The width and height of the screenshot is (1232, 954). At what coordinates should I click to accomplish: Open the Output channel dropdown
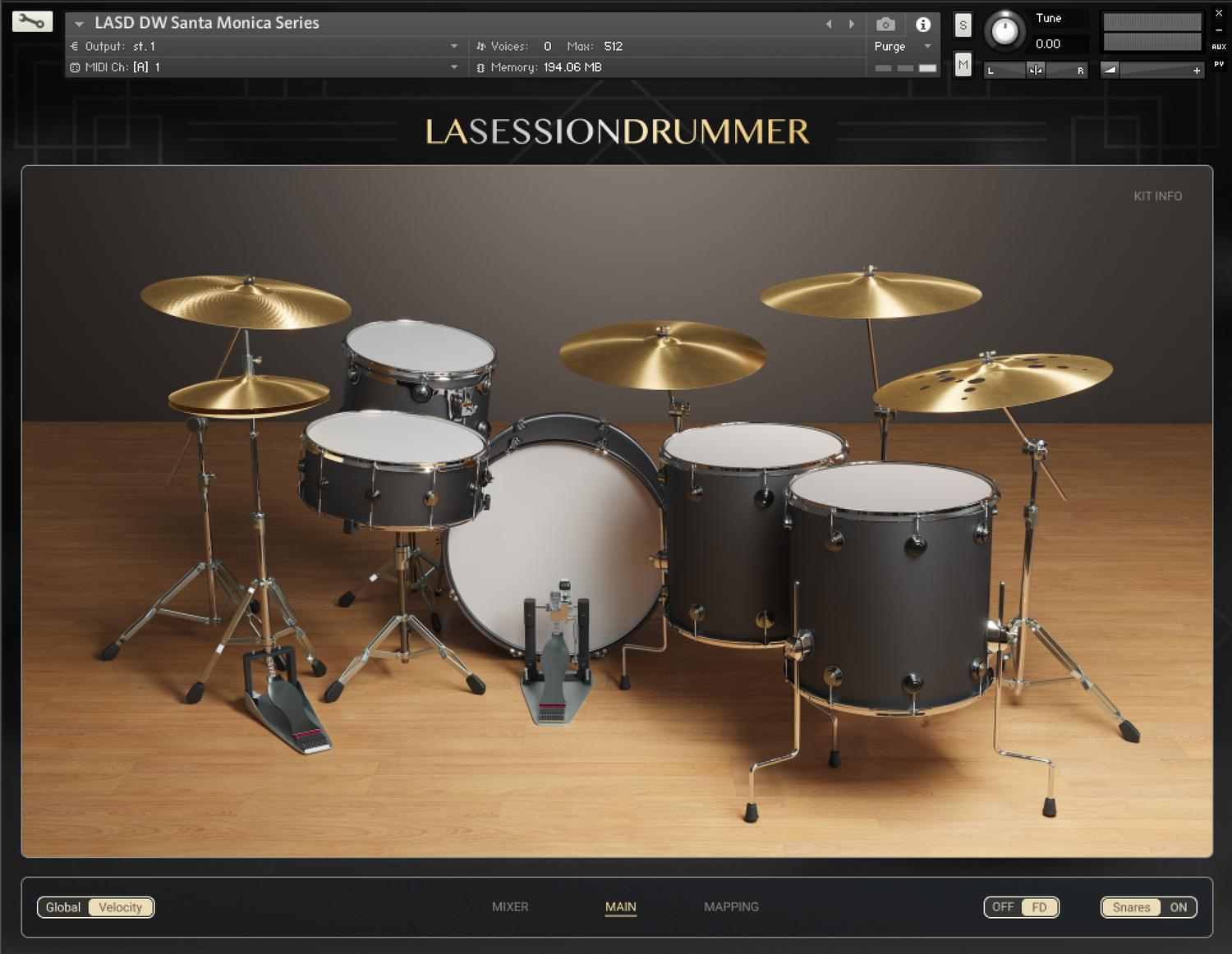[x=454, y=46]
